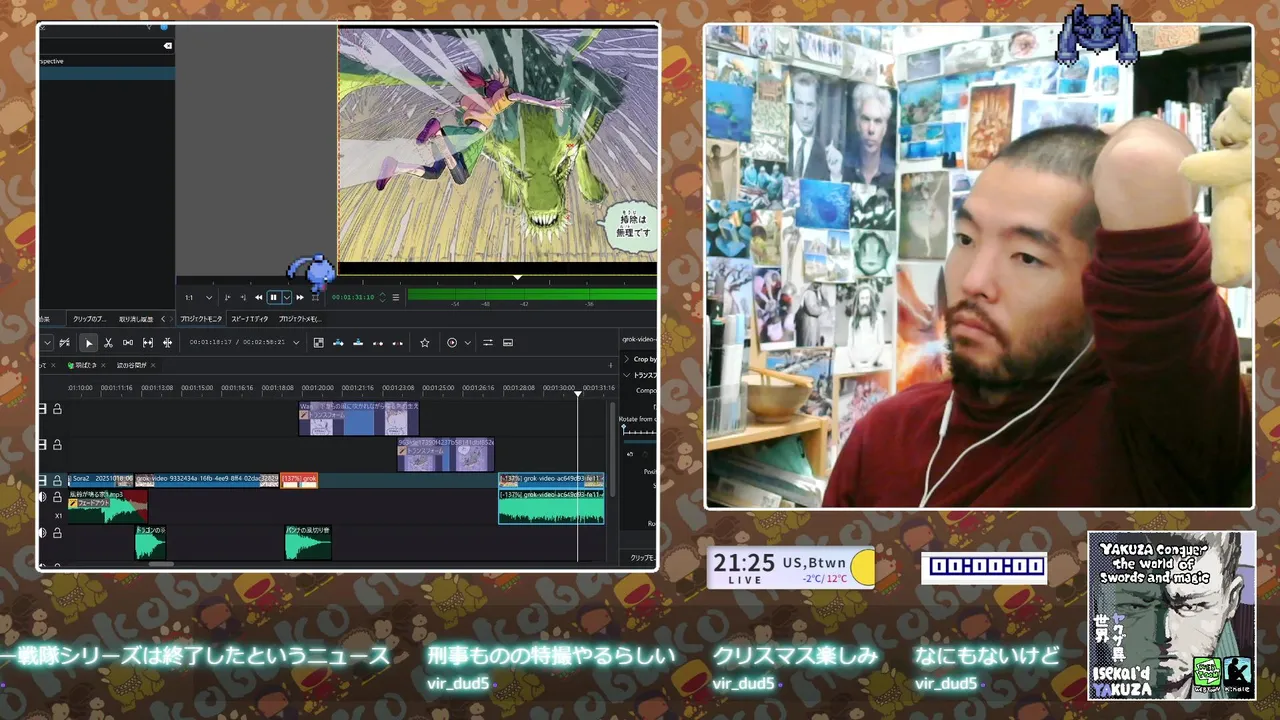This screenshot has height=720, width=1280.
Task: Lock the second video track
Action: point(57,444)
